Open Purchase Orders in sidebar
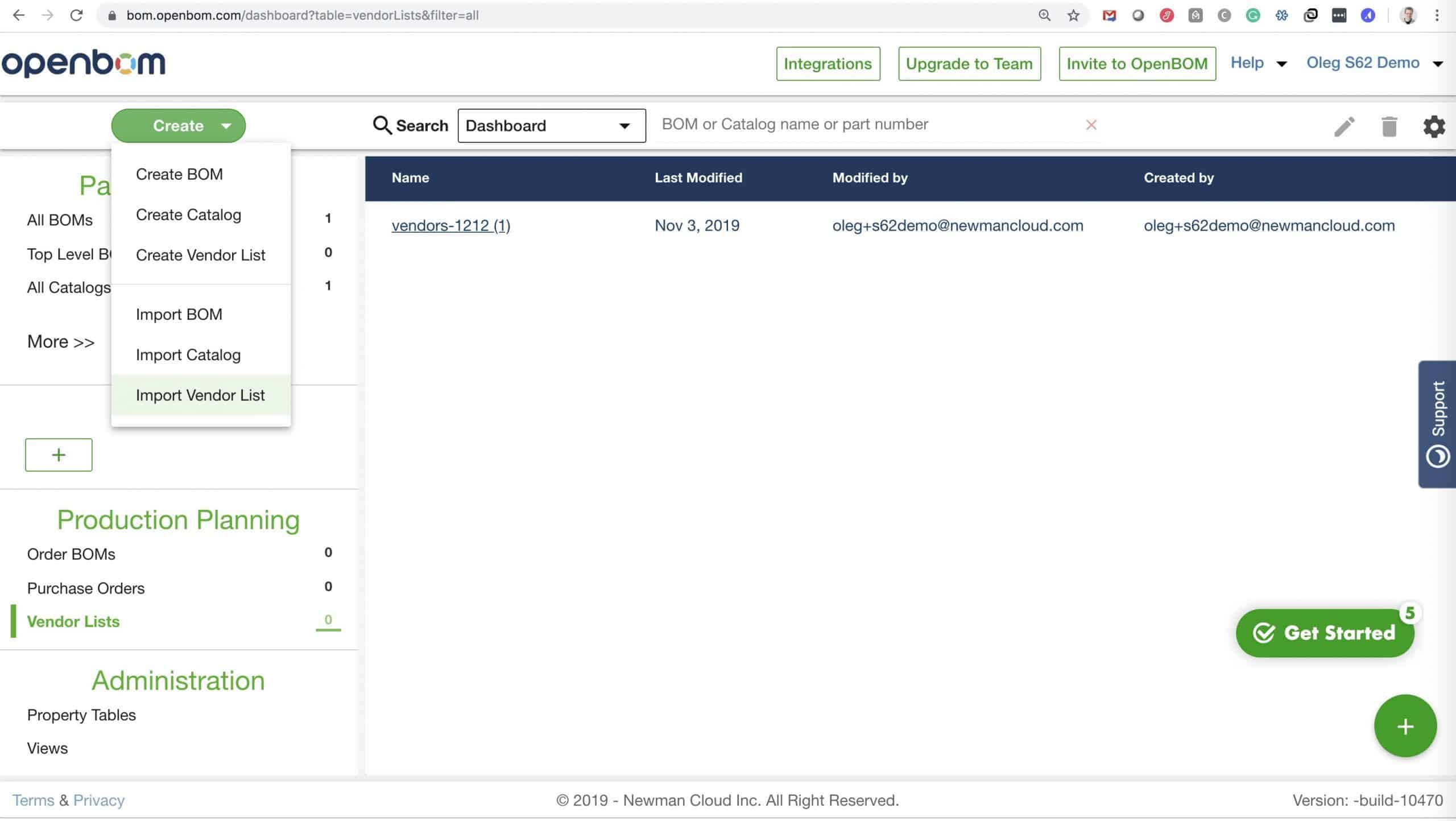The height and width of the screenshot is (821, 1456). [86, 588]
